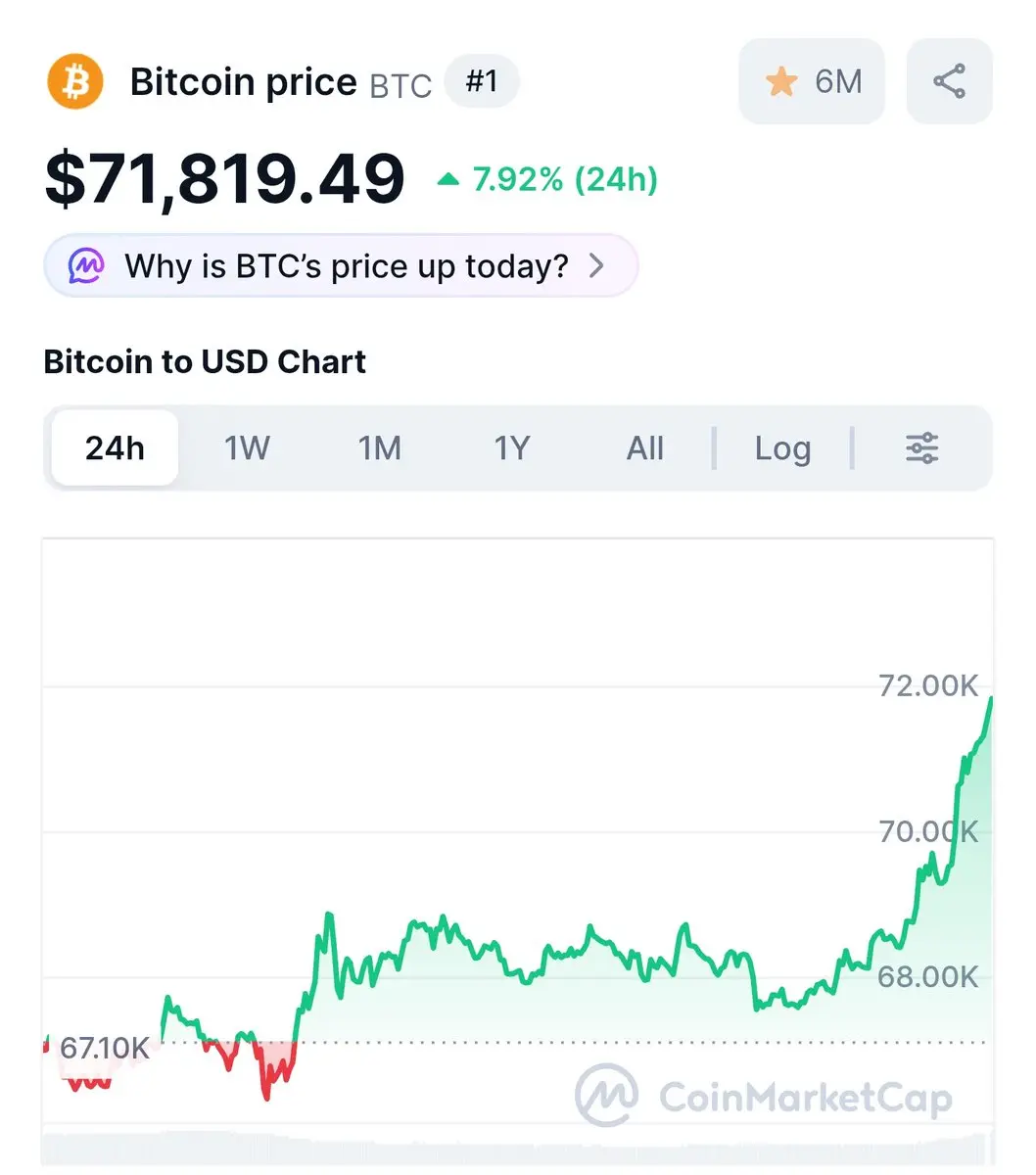Open the share icon button
Screen dimensions: 1036x1175
(949, 81)
